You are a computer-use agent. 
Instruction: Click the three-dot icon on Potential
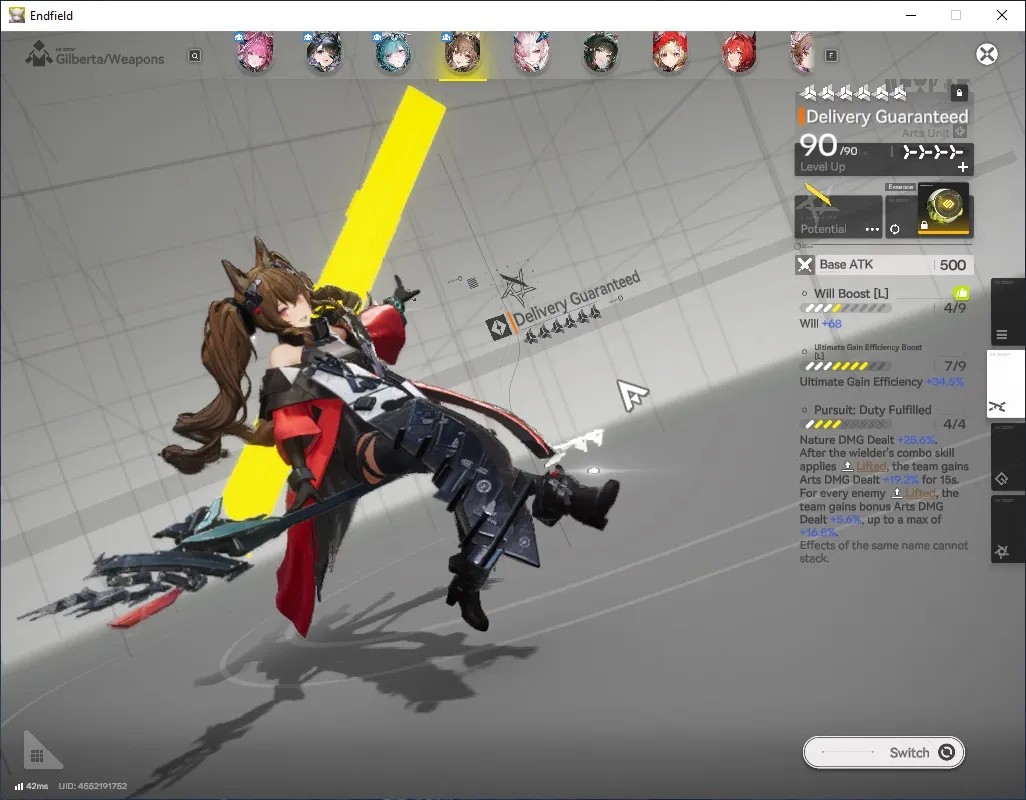[x=872, y=230]
